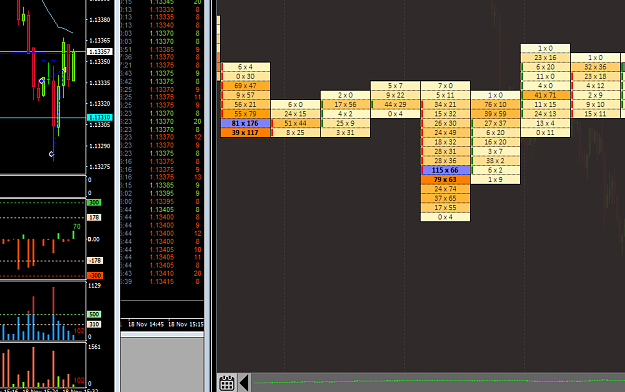Screen dimensions: 625x392
Task: Click footprint cell 24 x 49
Action: (x=446, y=133)
